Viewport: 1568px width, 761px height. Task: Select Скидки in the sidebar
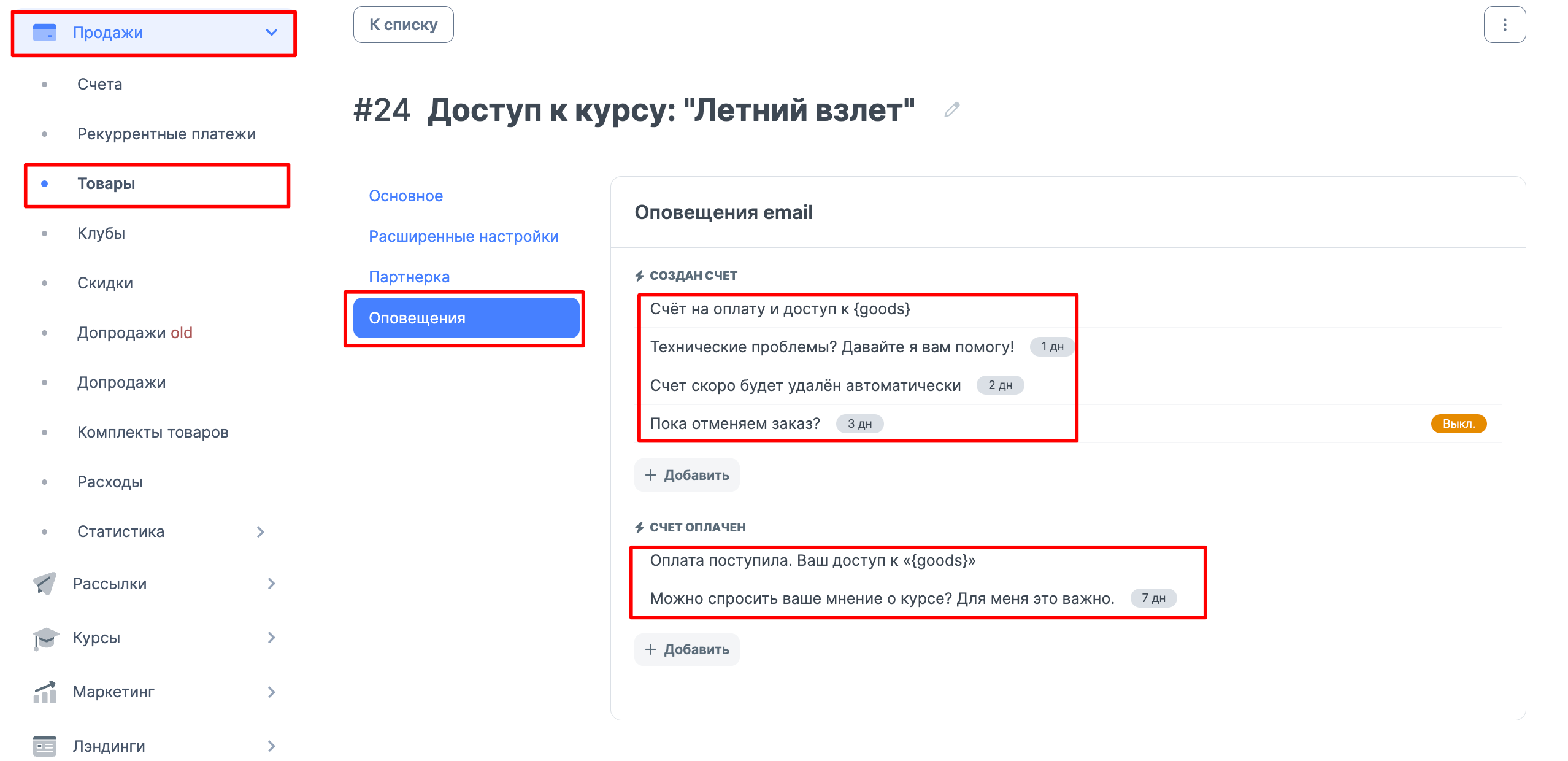point(104,283)
